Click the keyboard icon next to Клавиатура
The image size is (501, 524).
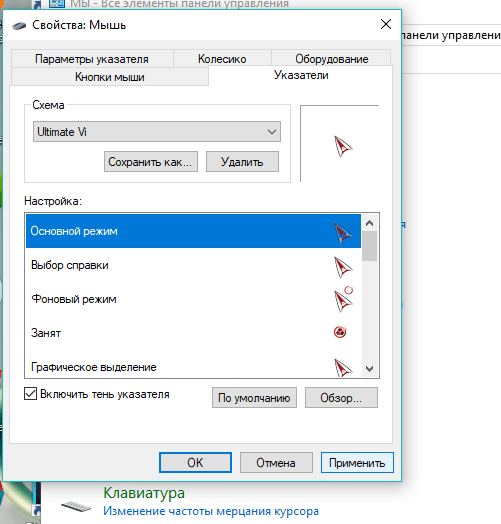[76, 506]
